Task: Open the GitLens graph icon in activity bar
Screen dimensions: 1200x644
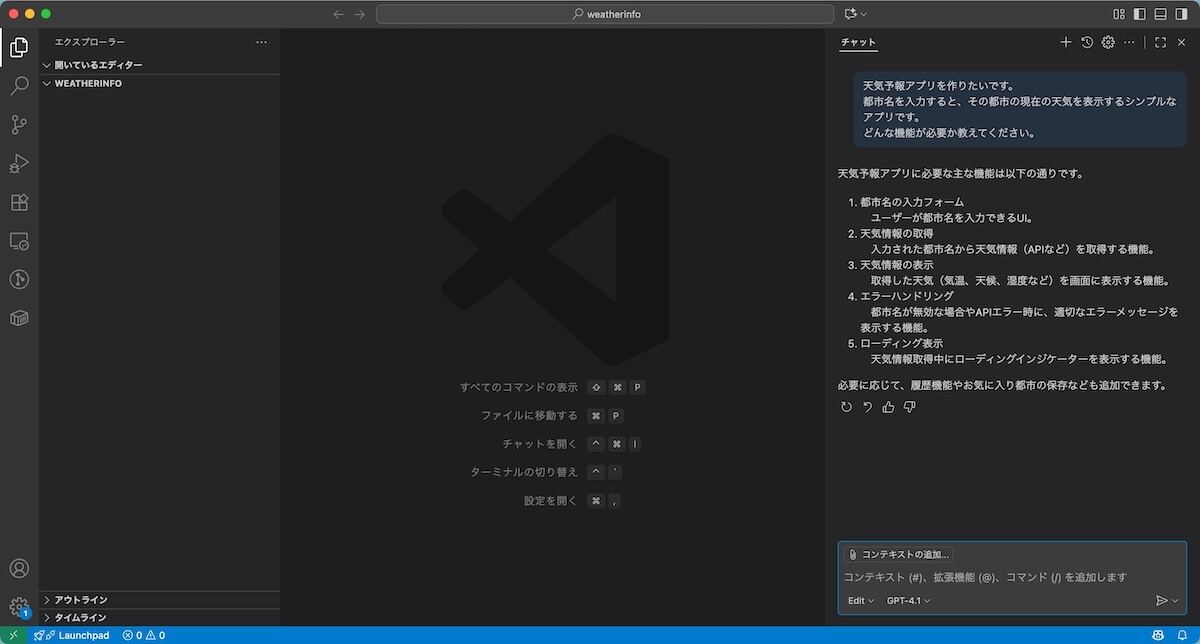Action: tap(19, 279)
